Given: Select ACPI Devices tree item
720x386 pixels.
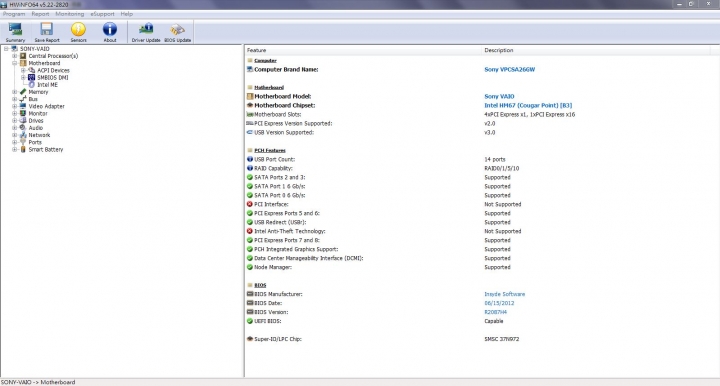Looking at the screenshot, I should click(53, 70).
